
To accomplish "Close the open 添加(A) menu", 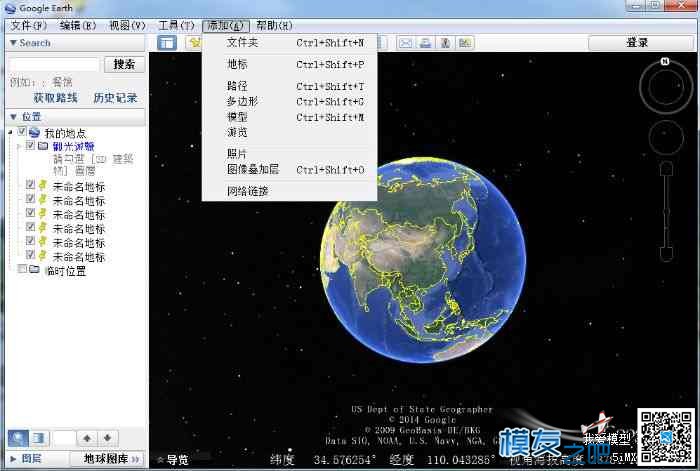I will coord(226,25).
